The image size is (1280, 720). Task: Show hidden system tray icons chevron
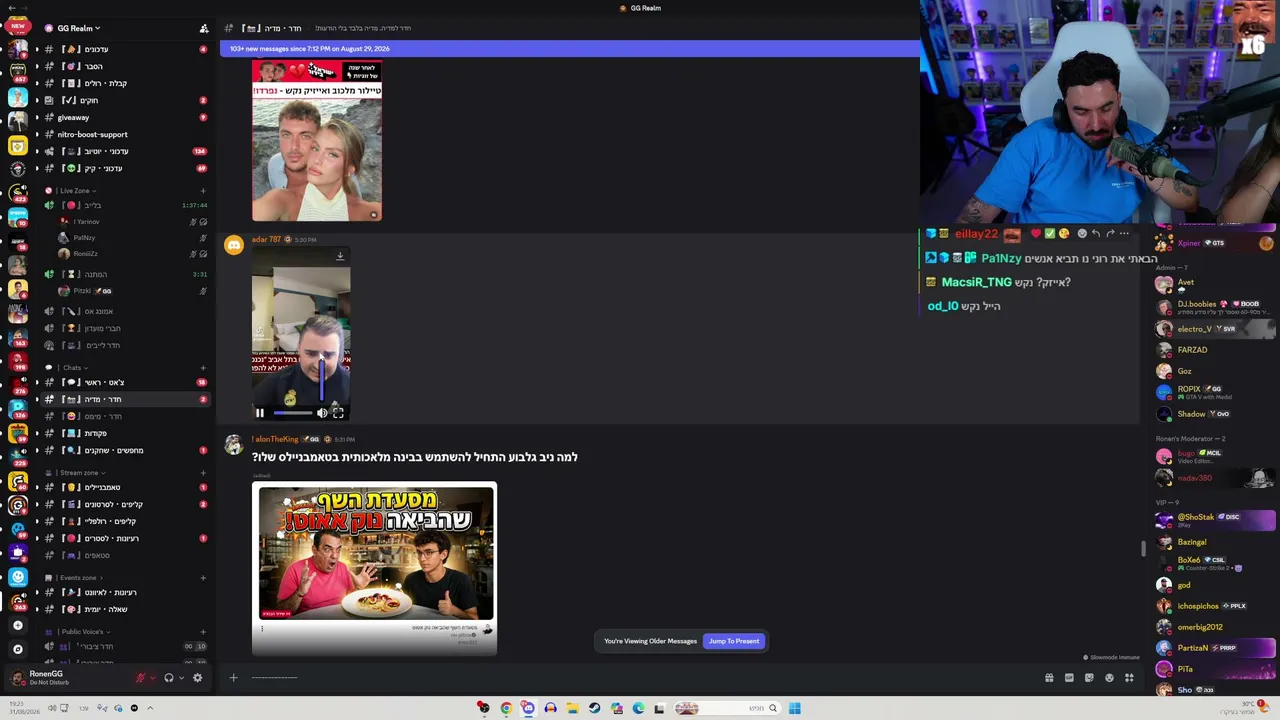(x=150, y=708)
